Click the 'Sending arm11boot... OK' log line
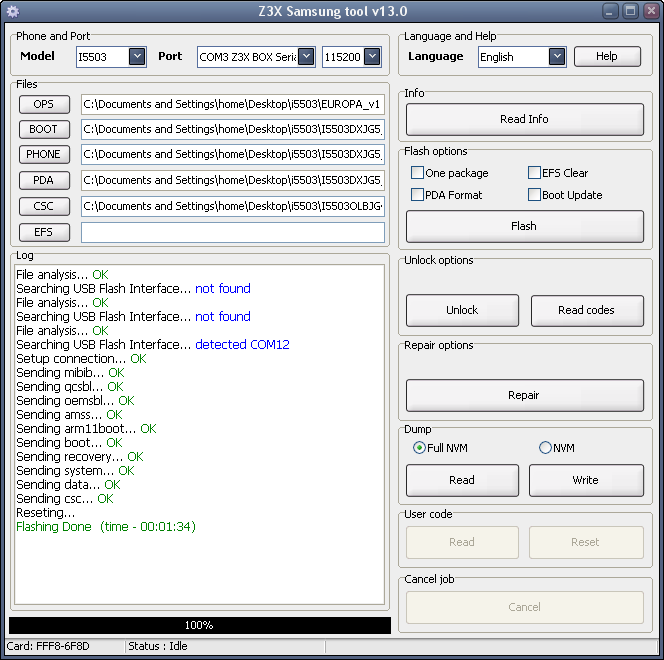This screenshot has height=660, width=664. point(86,428)
